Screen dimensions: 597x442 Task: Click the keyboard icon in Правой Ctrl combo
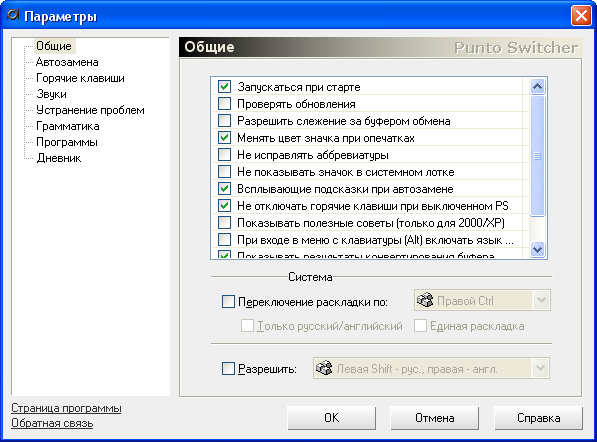click(425, 300)
